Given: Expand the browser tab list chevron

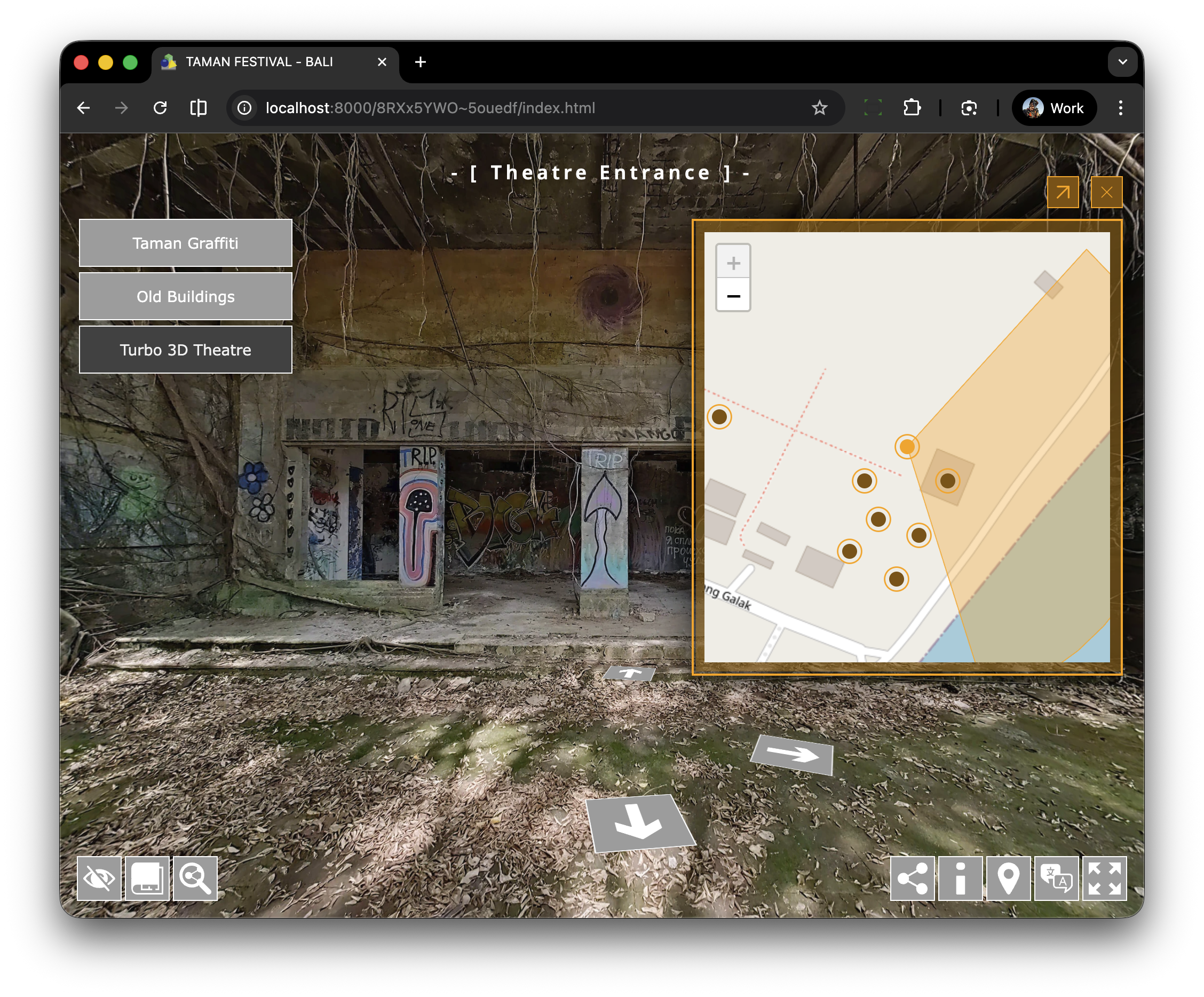Looking at the screenshot, I should 1122,62.
